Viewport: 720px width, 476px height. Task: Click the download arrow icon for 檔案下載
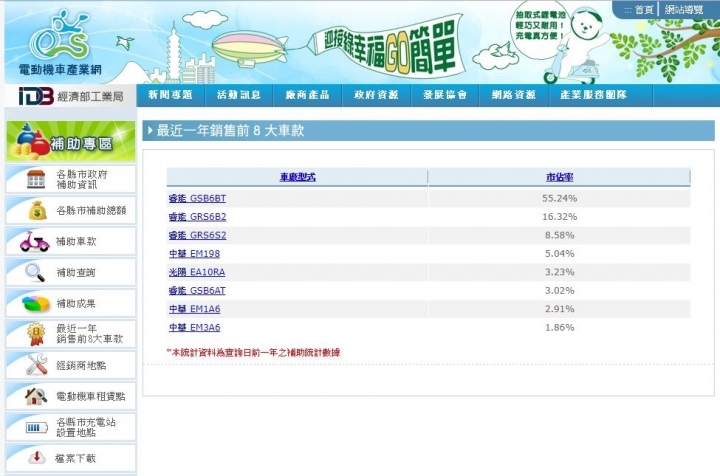point(37,457)
